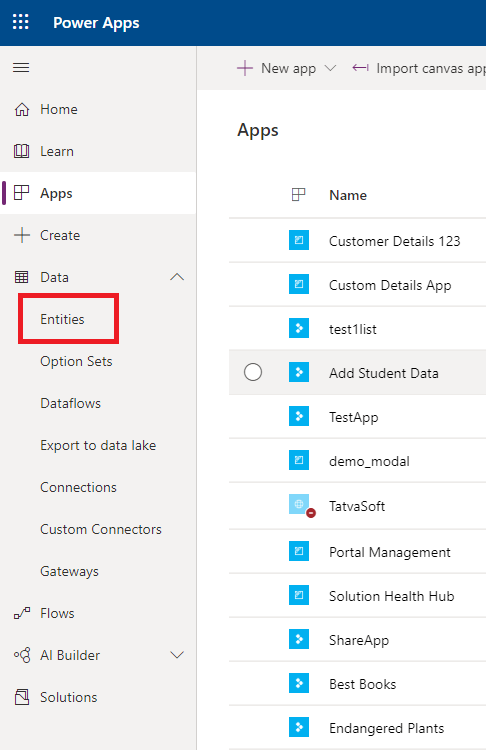Click the demo_modal app icon

pyautogui.click(x=299, y=460)
